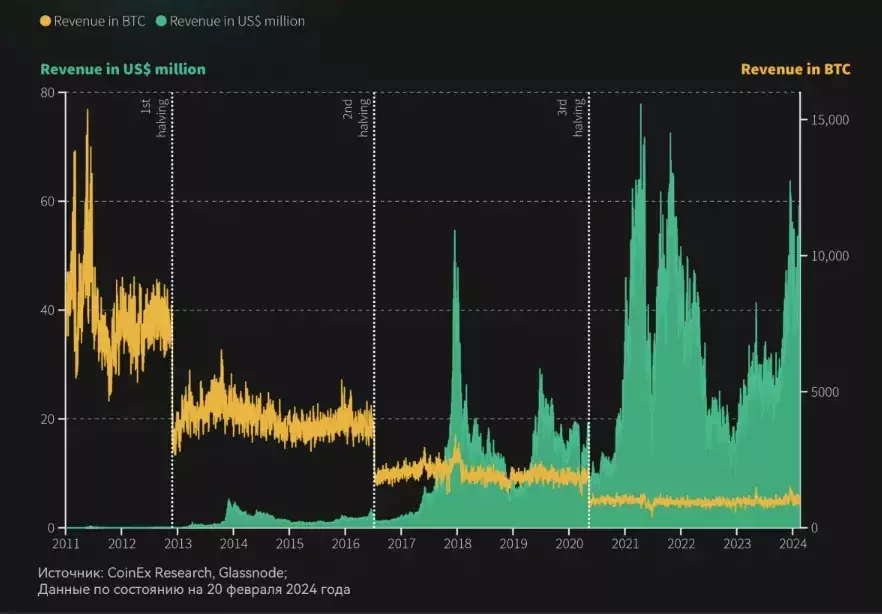Click the CoinEx Research, Glassnode source text

(197, 572)
